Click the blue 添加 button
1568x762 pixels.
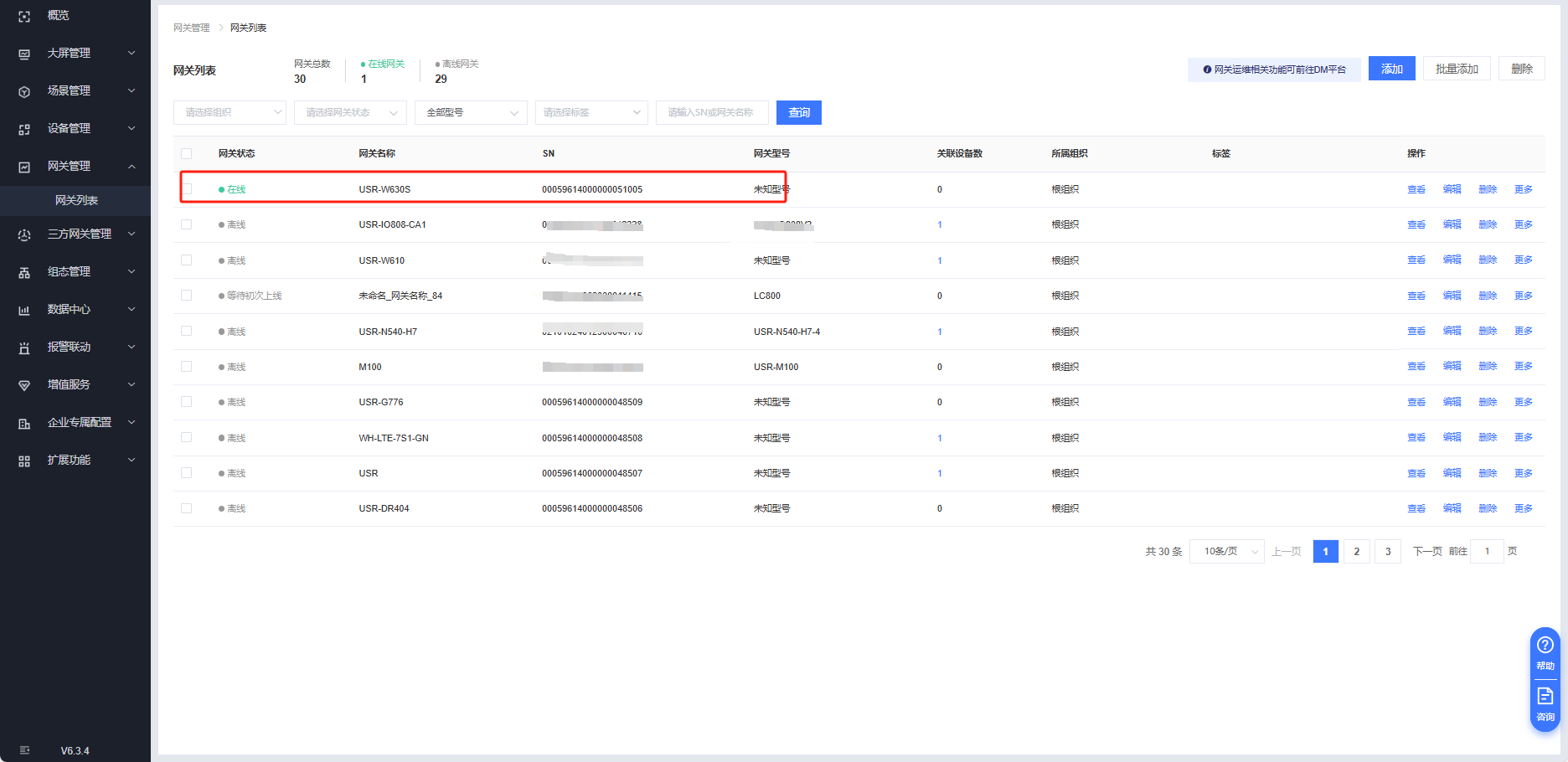pyautogui.click(x=1391, y=69)
